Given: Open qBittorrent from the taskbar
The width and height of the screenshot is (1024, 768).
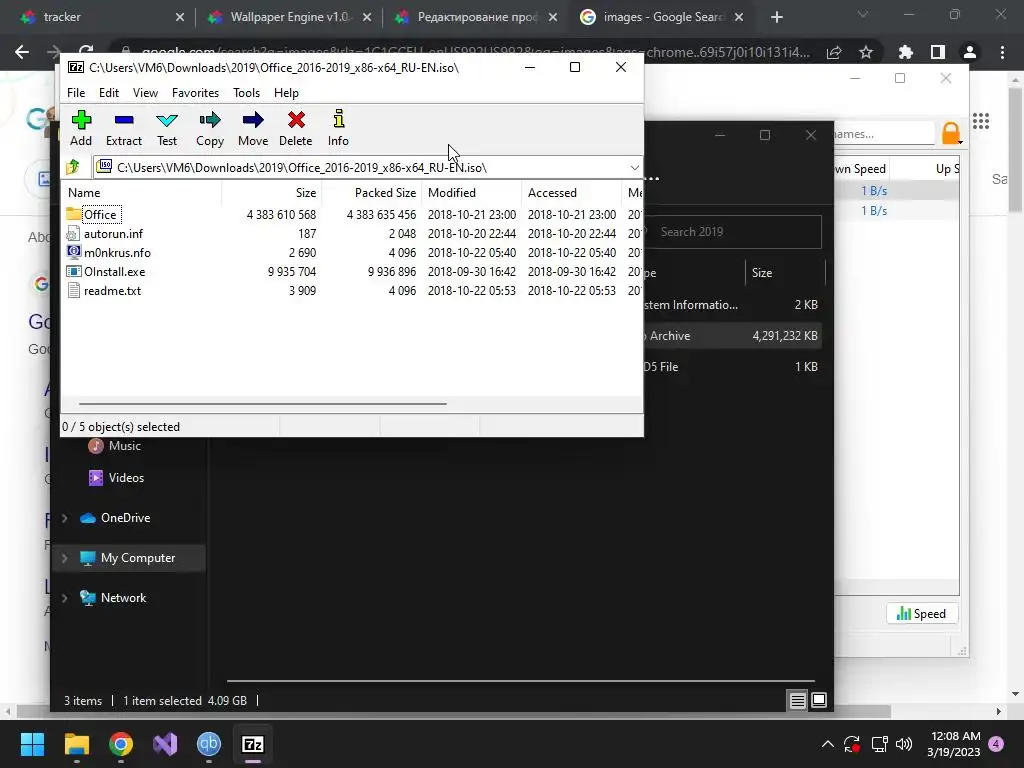Looking at the screenshot, I should click(209, 744).
